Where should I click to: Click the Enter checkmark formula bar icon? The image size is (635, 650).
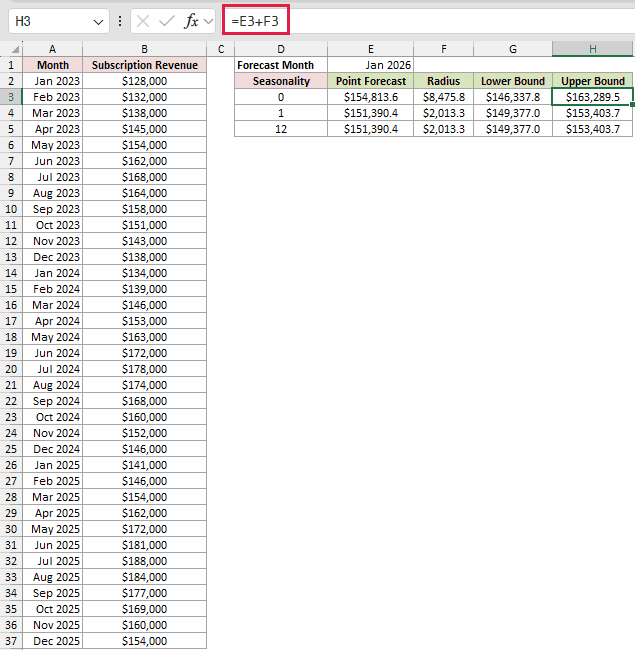[167, 21]
